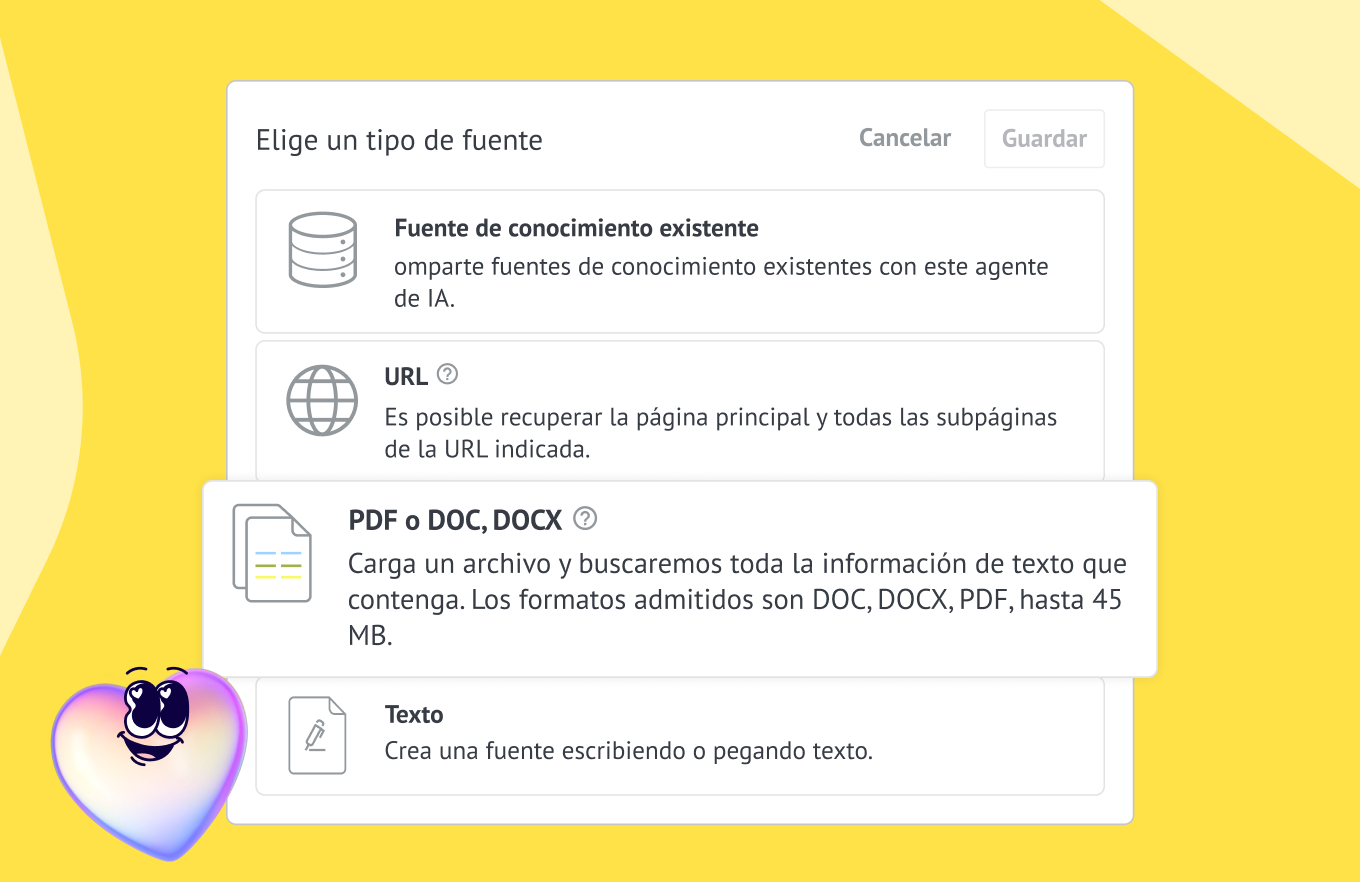Open the help tooltip next to URL
Viewport: 1360px width, 882px height.
point(448,375)
